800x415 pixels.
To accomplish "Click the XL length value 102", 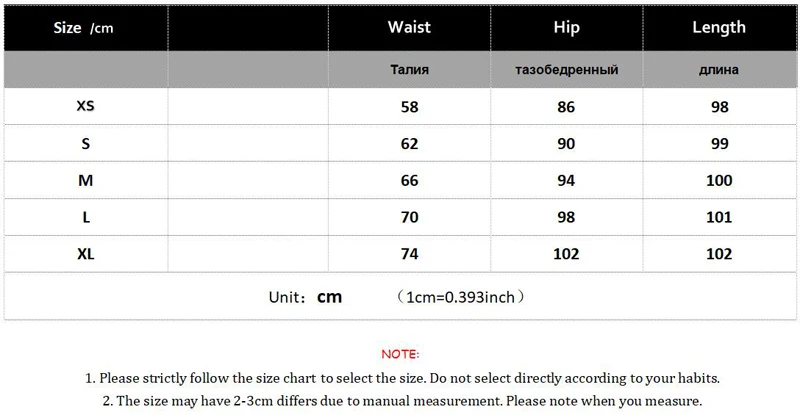I will (x=719, y=254).
